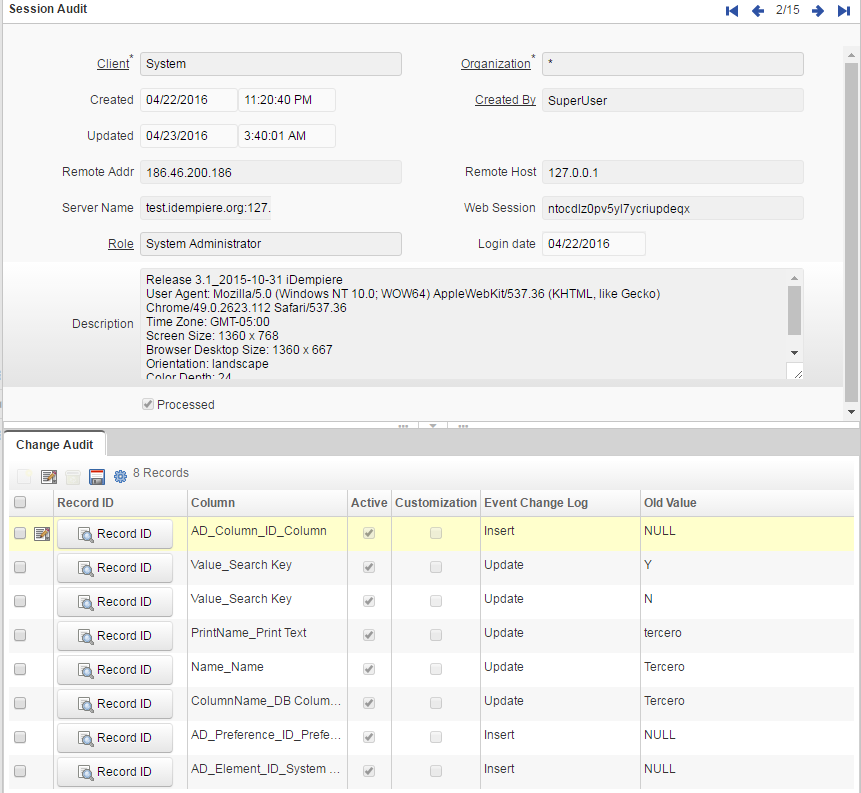Click the edit record icon in Change Audit toolbar

click(49, 477)
